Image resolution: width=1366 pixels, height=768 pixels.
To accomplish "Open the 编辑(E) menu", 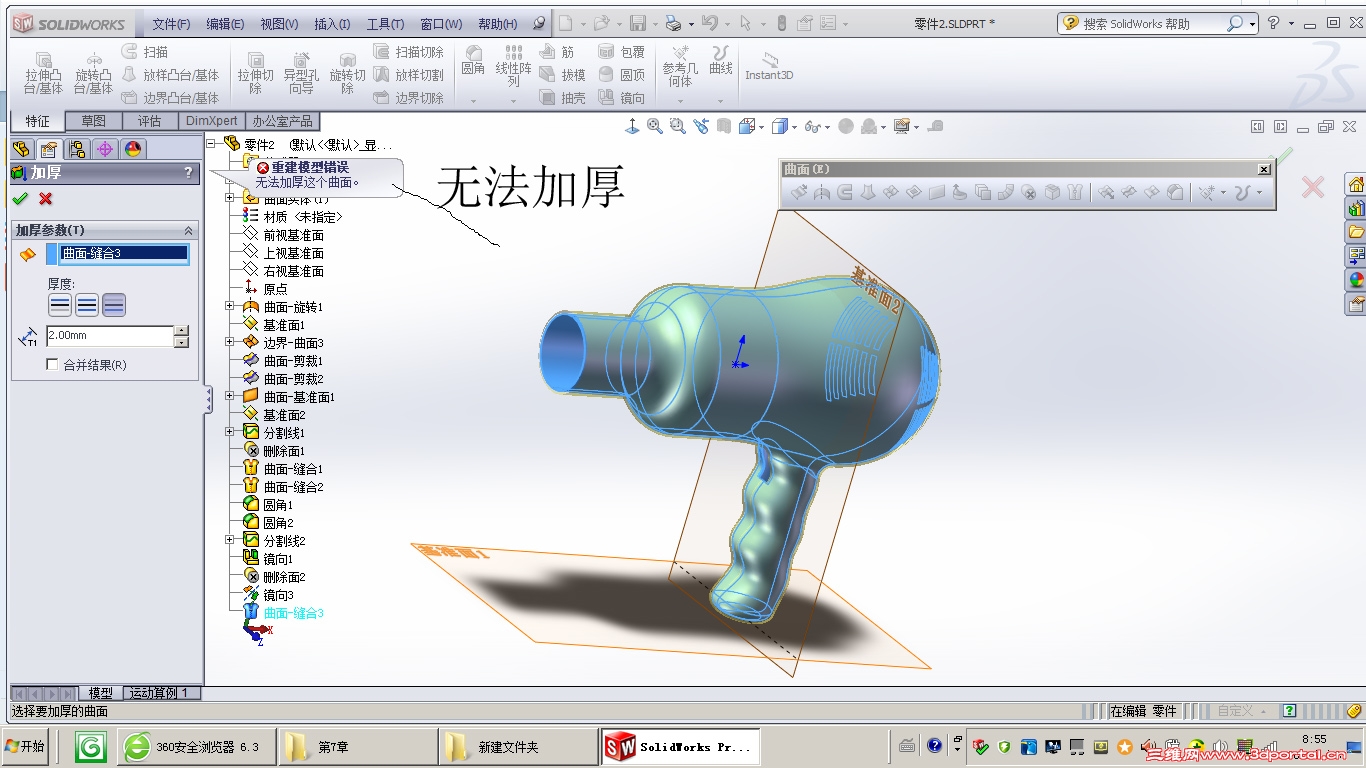I will [225, 24].
